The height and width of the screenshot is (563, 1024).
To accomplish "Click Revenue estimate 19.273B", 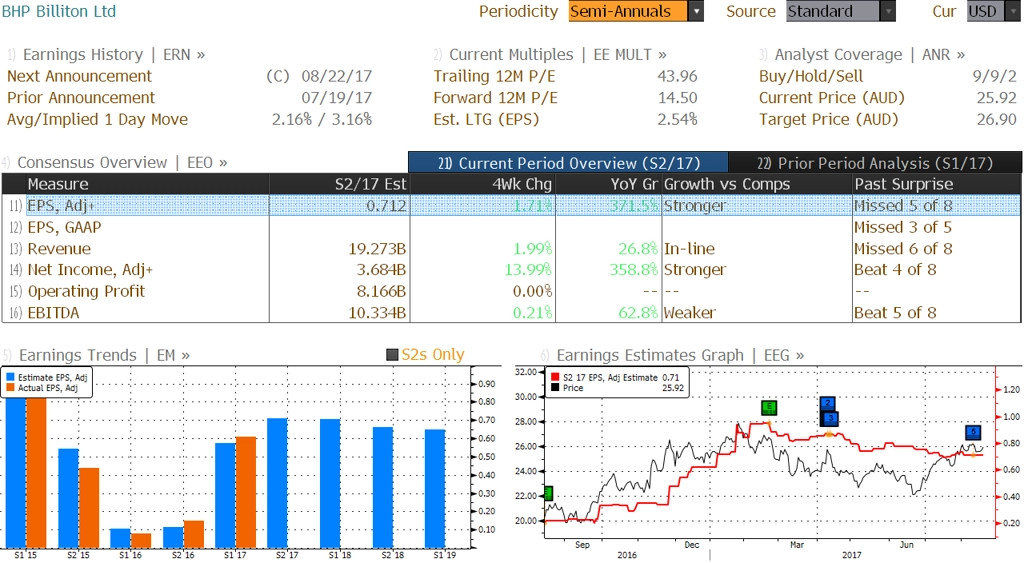I will tap(377, 249).
